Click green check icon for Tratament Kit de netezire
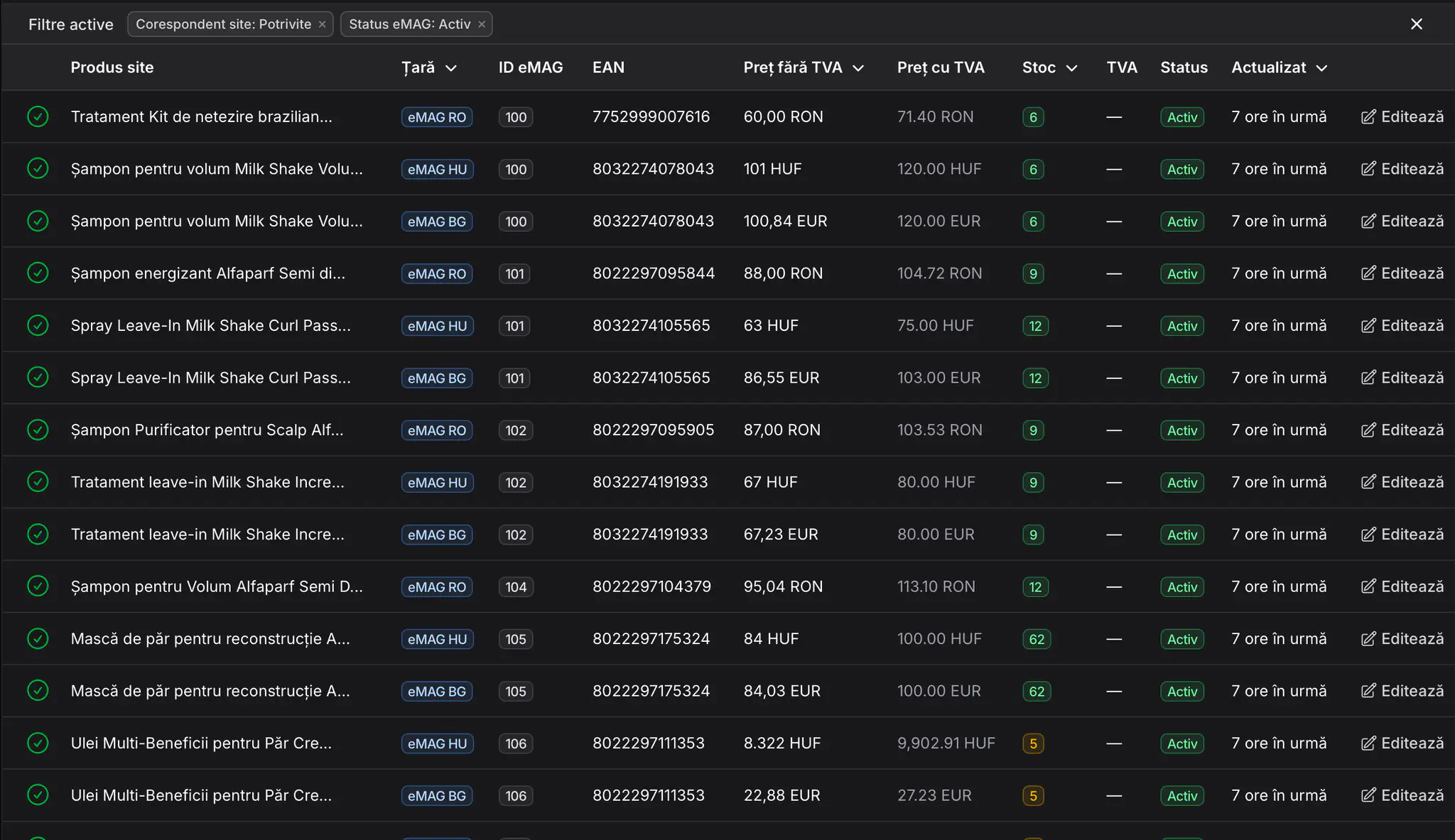The width and height of the screenshot is (1455, 840). click(x=38, y=116)
